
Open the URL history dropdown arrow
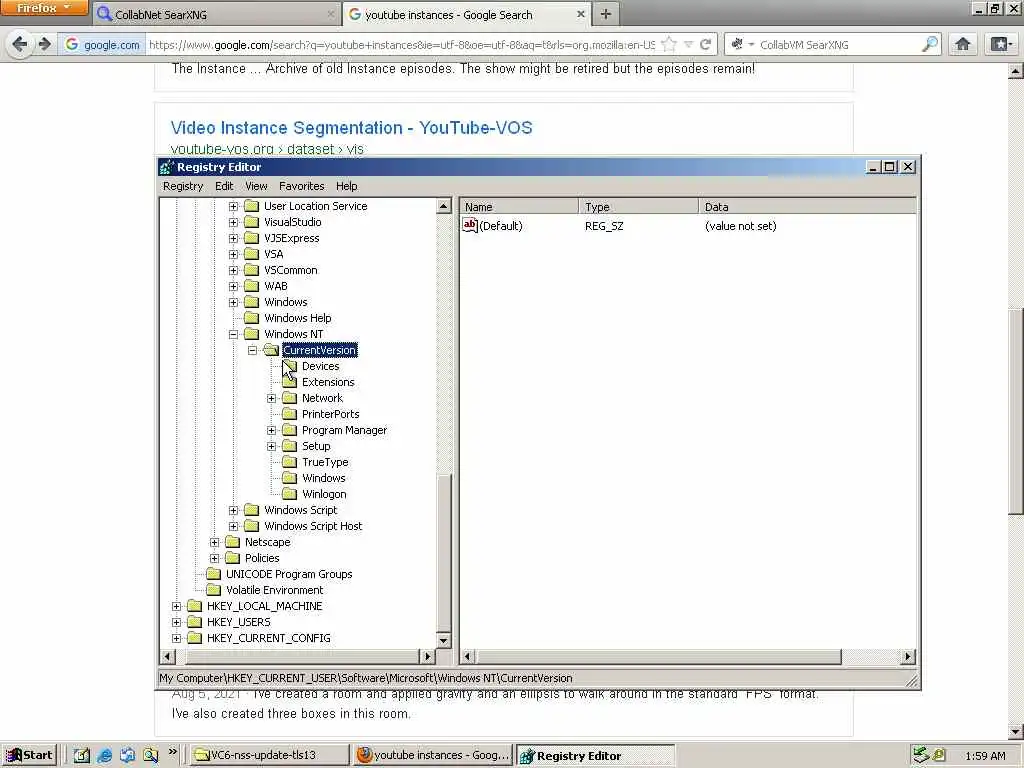[688, 44]
